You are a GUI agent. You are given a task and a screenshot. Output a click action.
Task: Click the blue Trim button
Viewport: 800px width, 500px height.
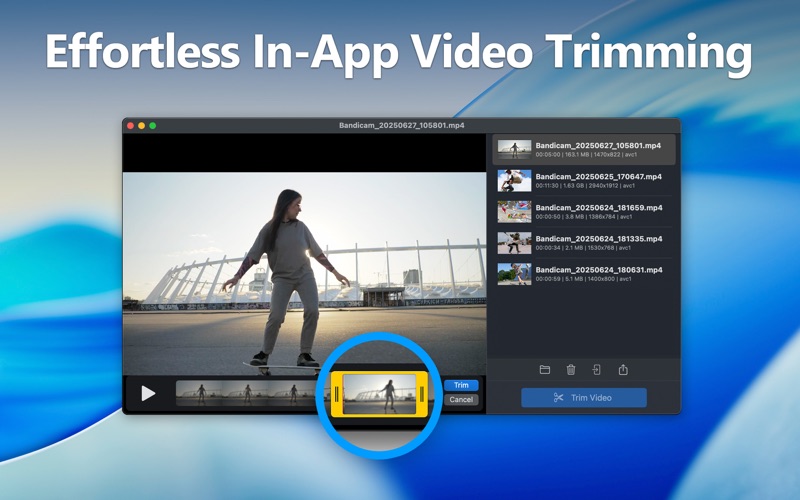click(461, 385)
